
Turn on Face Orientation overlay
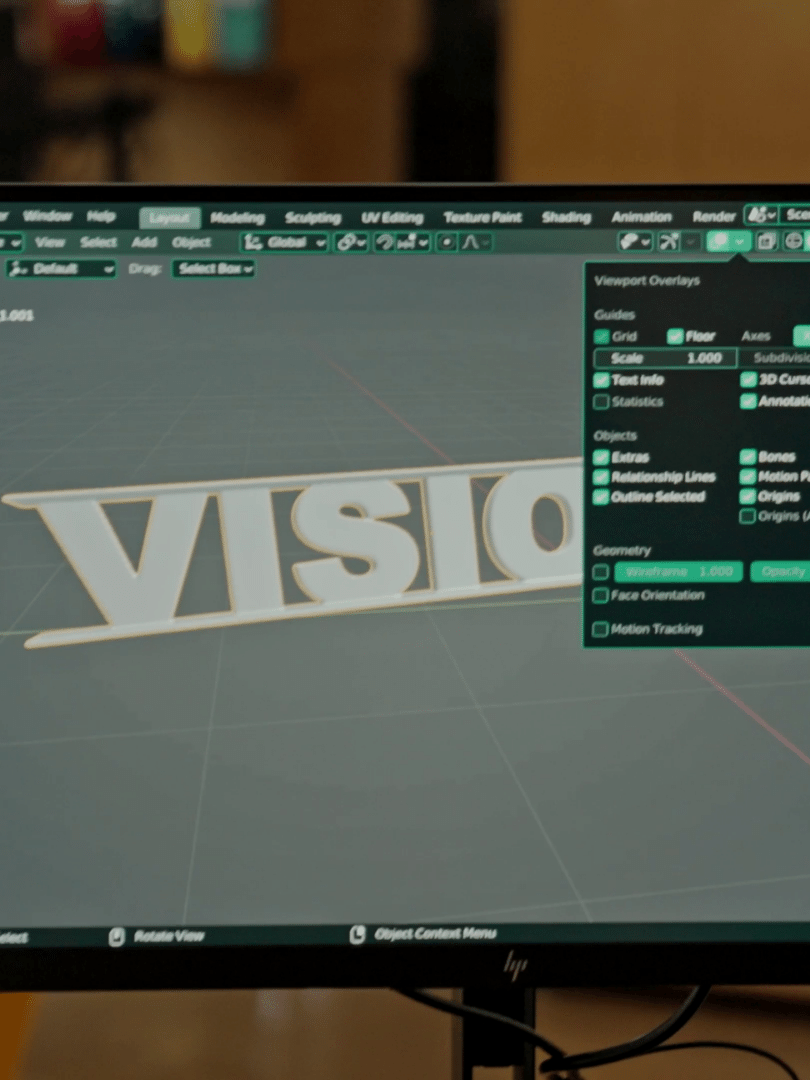coord(601,596)
